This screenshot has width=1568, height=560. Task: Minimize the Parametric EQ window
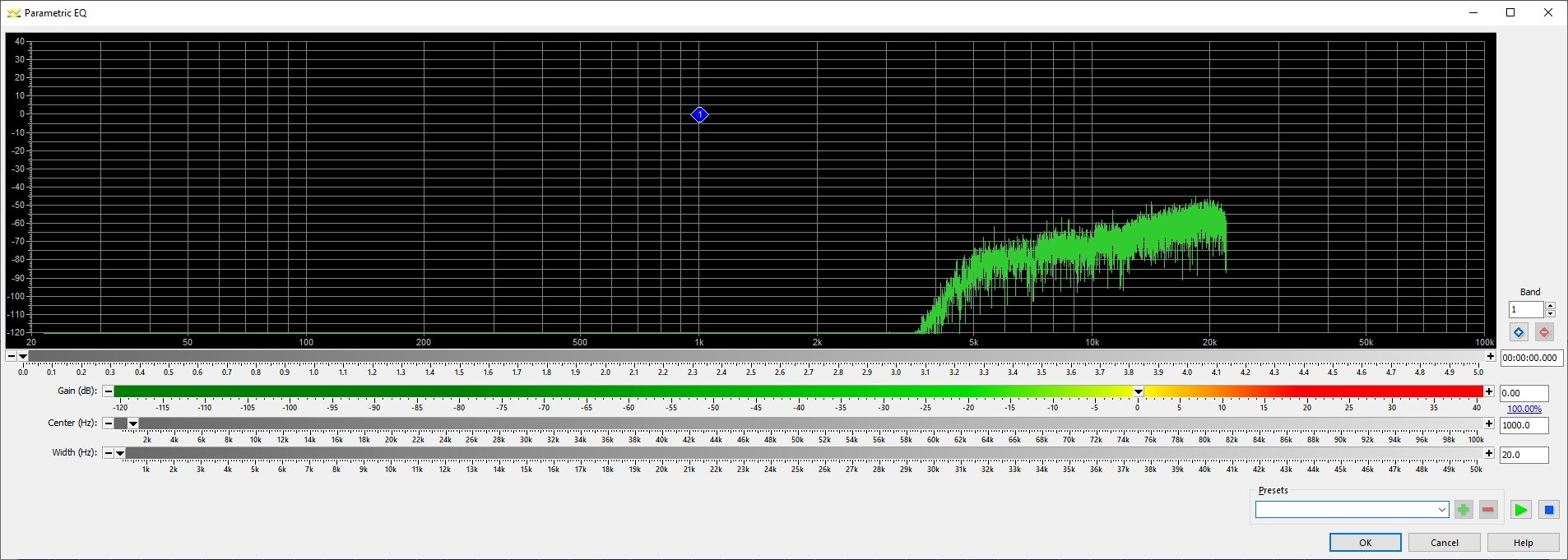(x=1473, y=12)
